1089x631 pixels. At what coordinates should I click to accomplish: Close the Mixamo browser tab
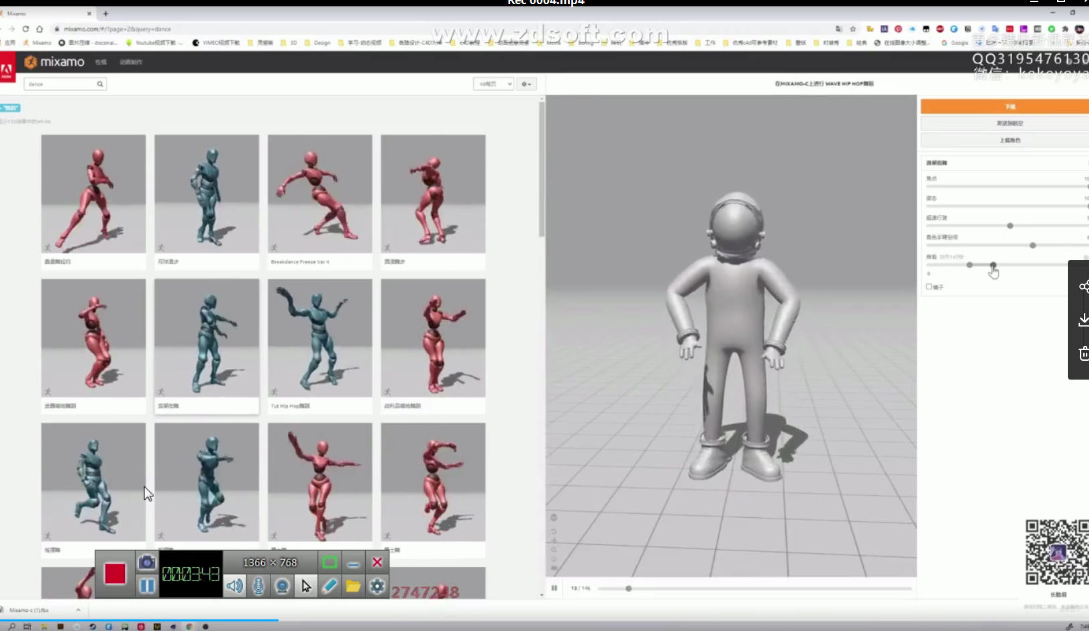point(89,14)
